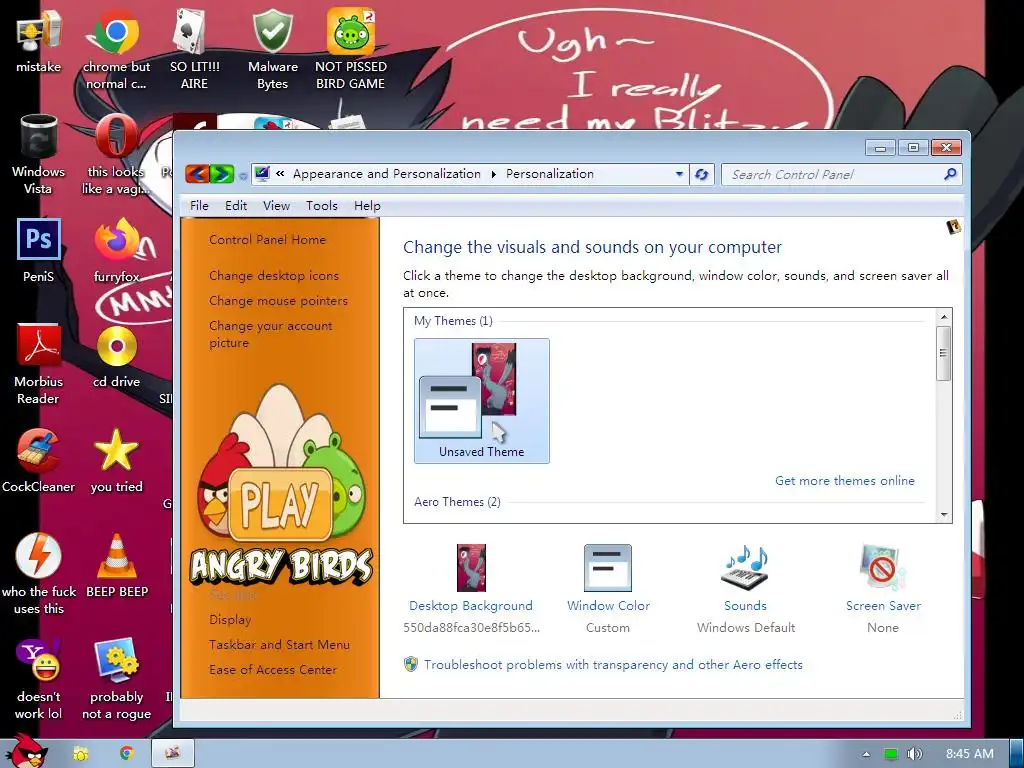
Task: Select the Personalization window taskbar button
Action: 173,754
